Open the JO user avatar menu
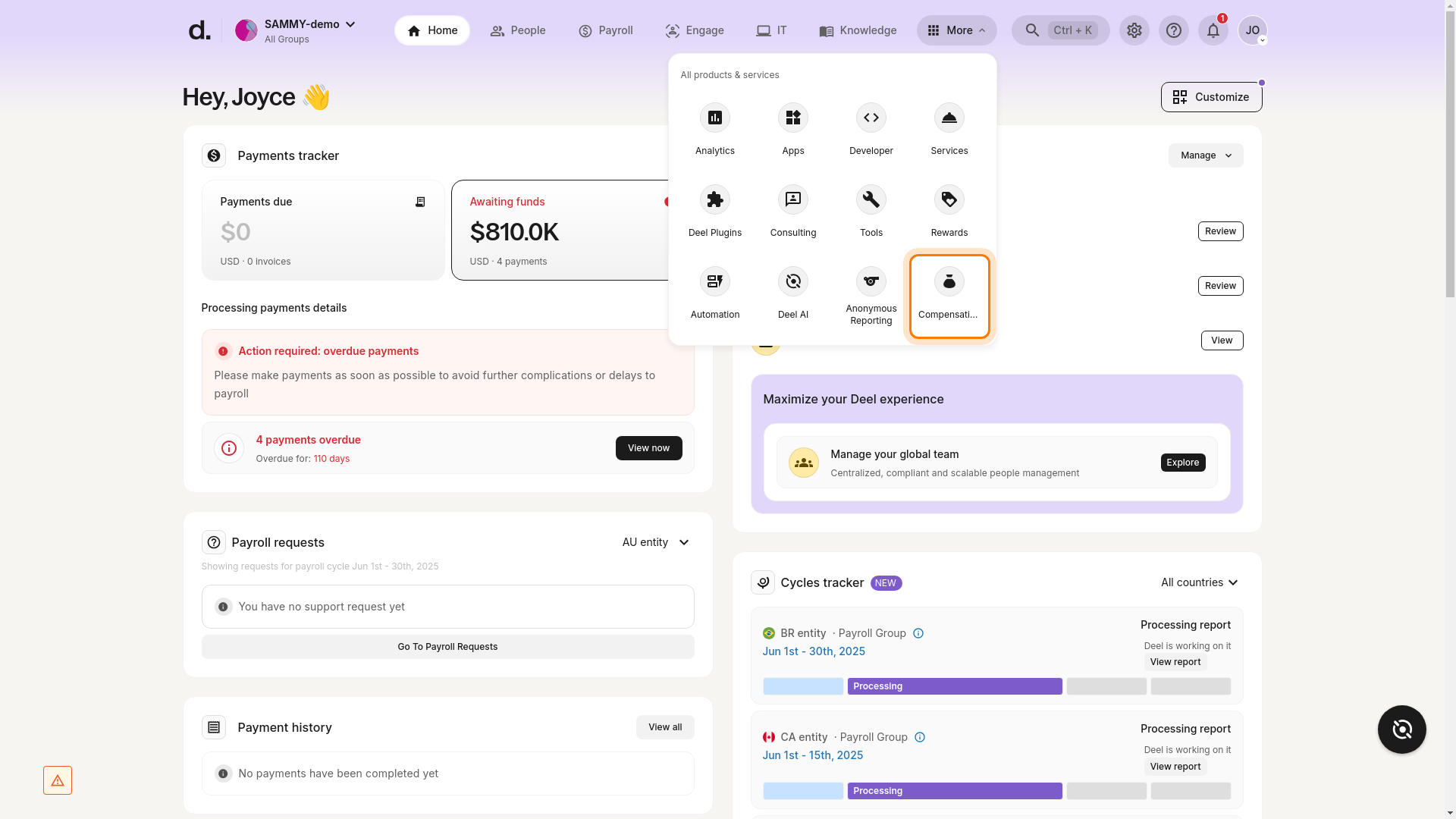The image size is (1456, 819). pos(1252,30)
